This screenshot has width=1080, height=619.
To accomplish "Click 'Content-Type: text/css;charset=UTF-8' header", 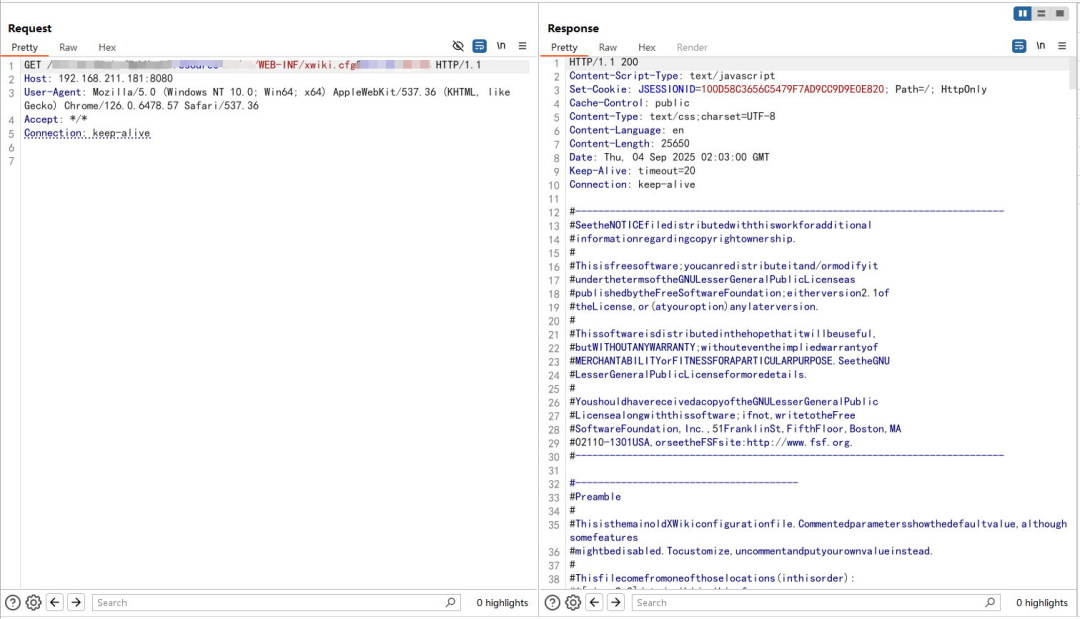I will pos(672,116).
